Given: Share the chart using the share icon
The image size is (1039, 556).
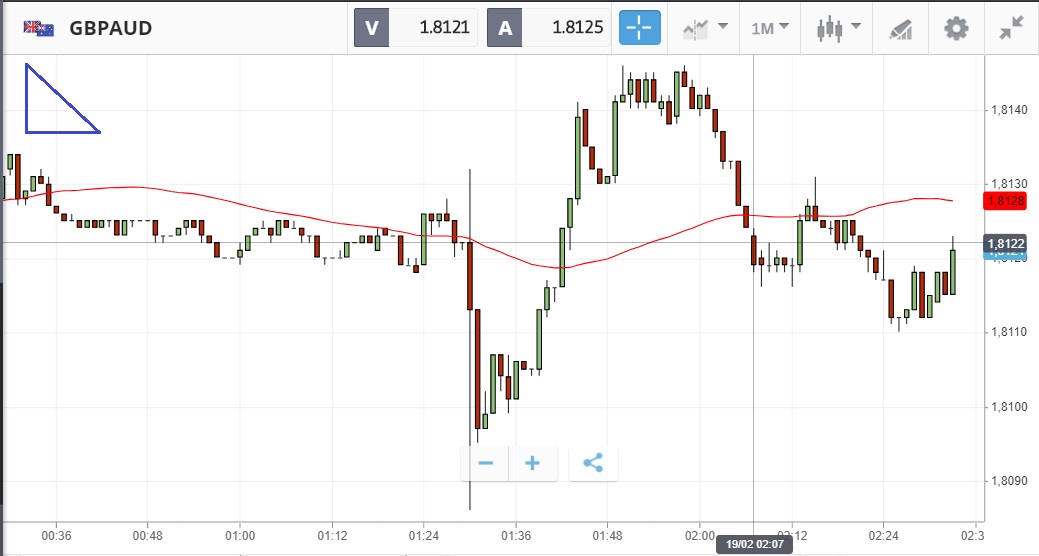Looking at the screenshot, I should 593,463.
